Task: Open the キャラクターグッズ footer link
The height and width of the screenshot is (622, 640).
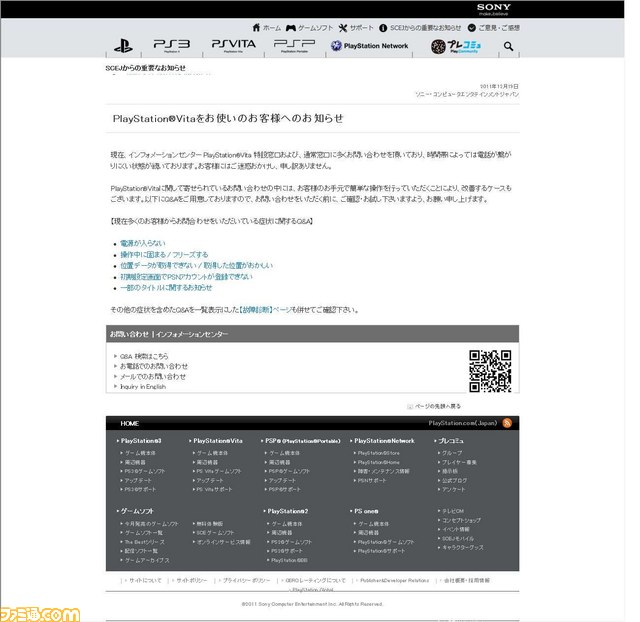Action: pyautogui.click(x=463, y=547)
